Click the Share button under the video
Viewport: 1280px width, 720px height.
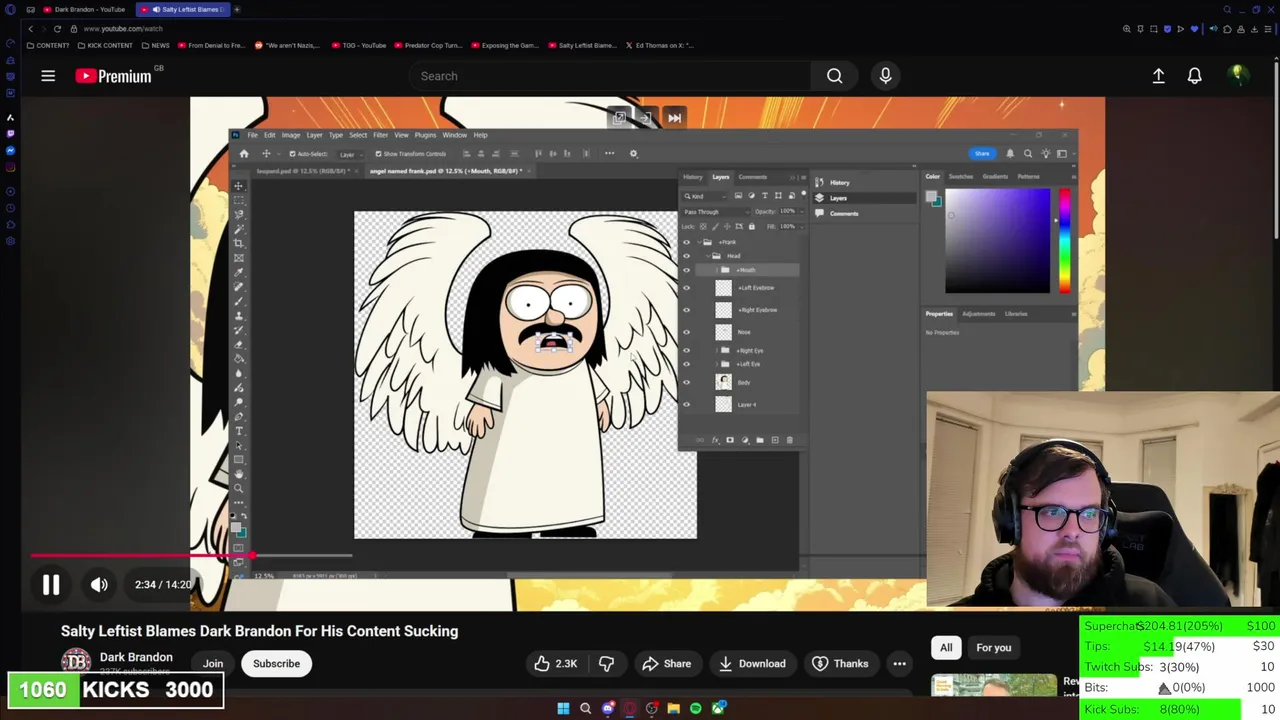tap(667, 663)
